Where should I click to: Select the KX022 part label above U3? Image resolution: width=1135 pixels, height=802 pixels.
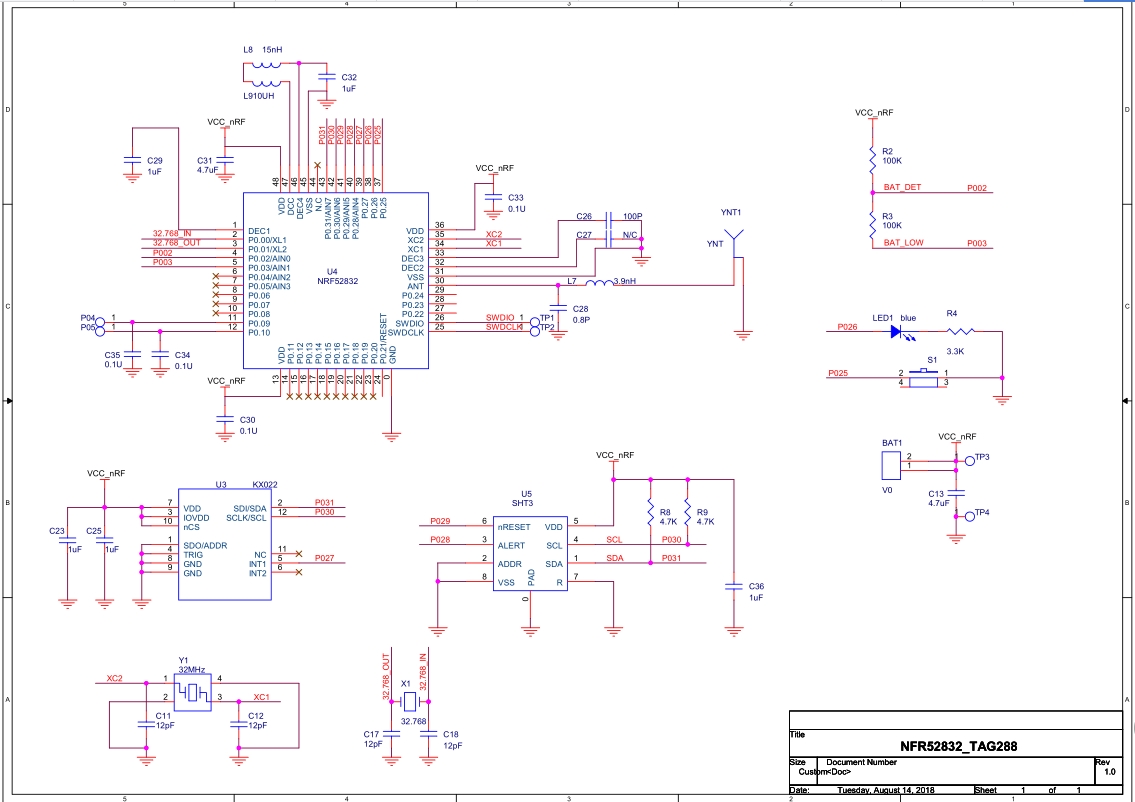click(265, 485)
